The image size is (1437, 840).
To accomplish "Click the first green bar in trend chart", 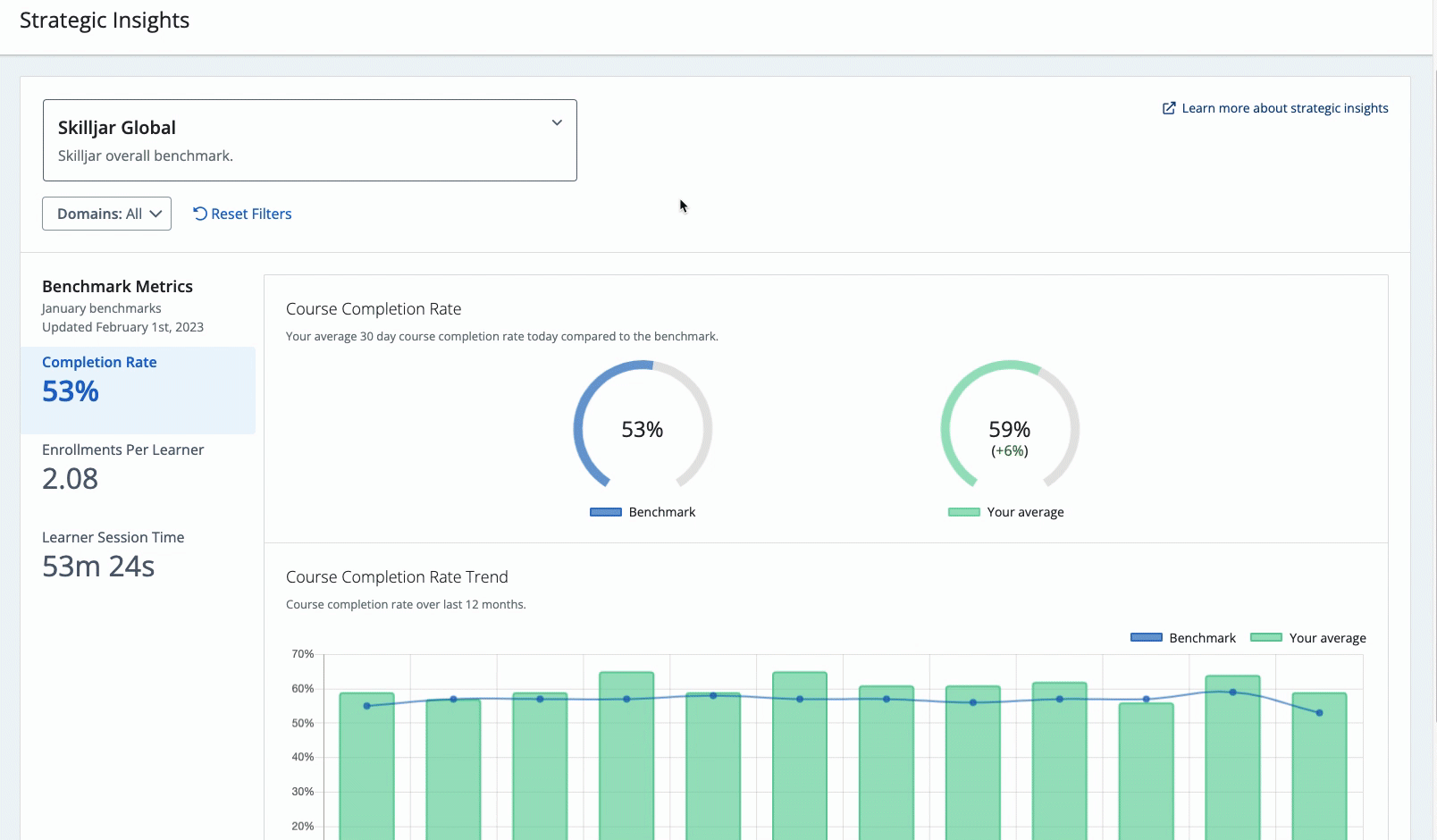I will [x=366, y=766].
